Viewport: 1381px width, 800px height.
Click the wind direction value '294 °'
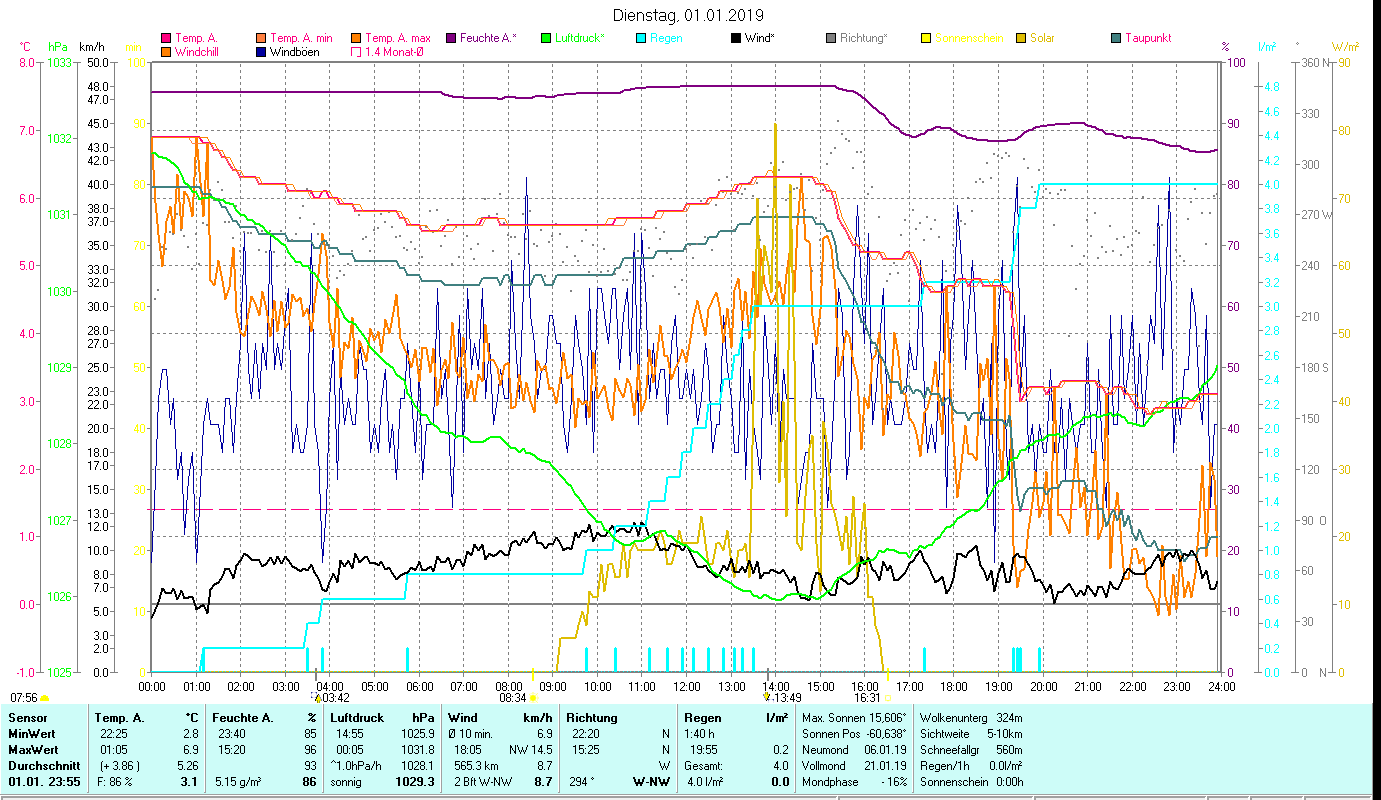tap(580, 781)
